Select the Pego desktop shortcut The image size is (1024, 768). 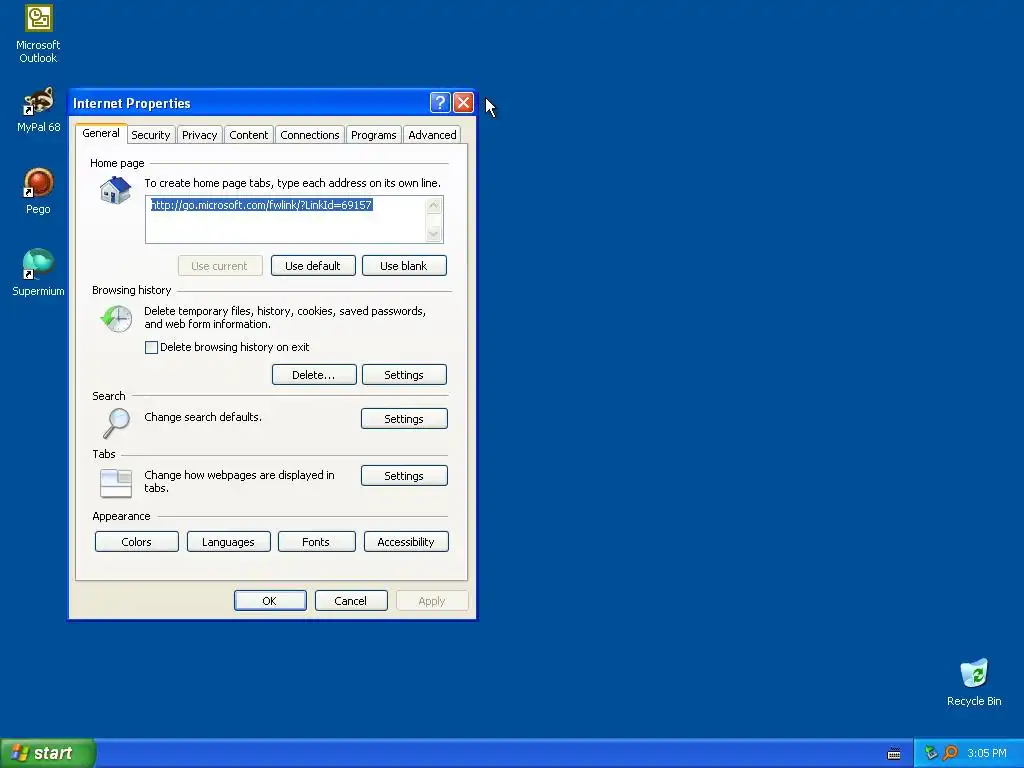[x=38, y=191]
